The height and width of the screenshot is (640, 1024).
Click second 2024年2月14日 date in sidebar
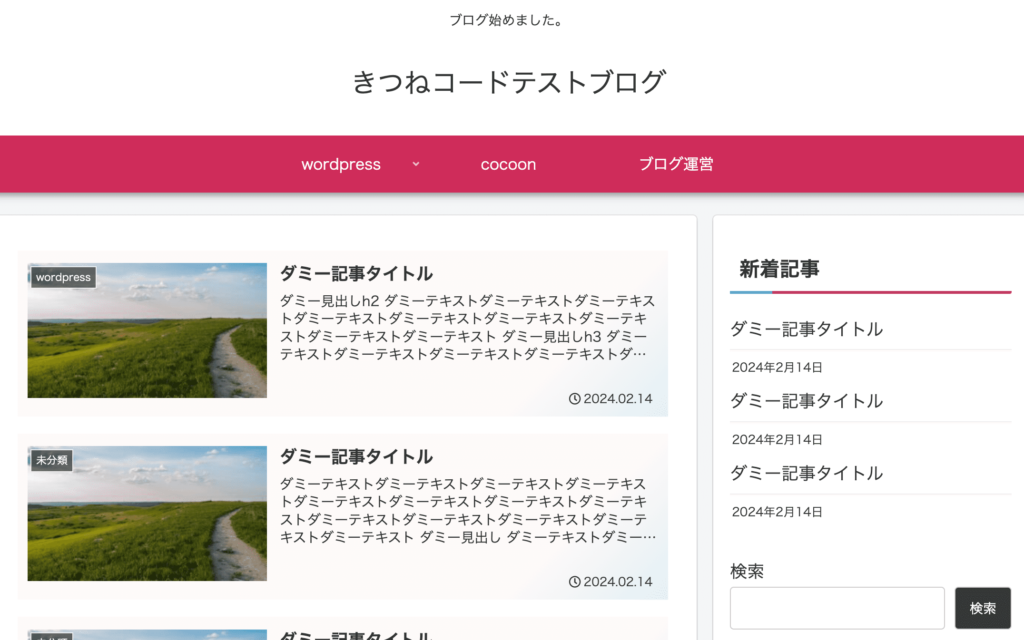[x=777, y=440]
